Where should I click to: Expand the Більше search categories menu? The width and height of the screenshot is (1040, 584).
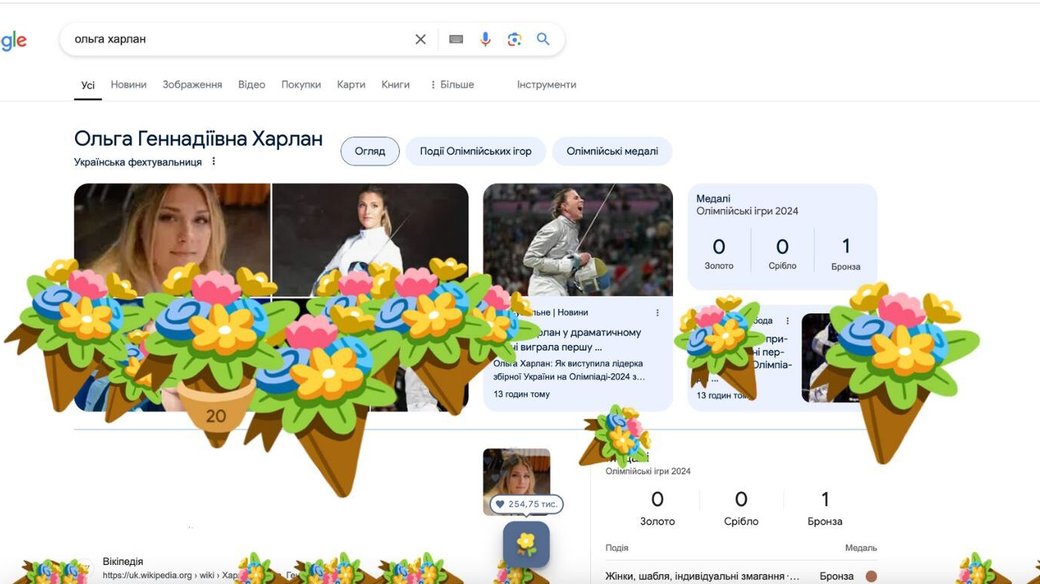point(452,85)
